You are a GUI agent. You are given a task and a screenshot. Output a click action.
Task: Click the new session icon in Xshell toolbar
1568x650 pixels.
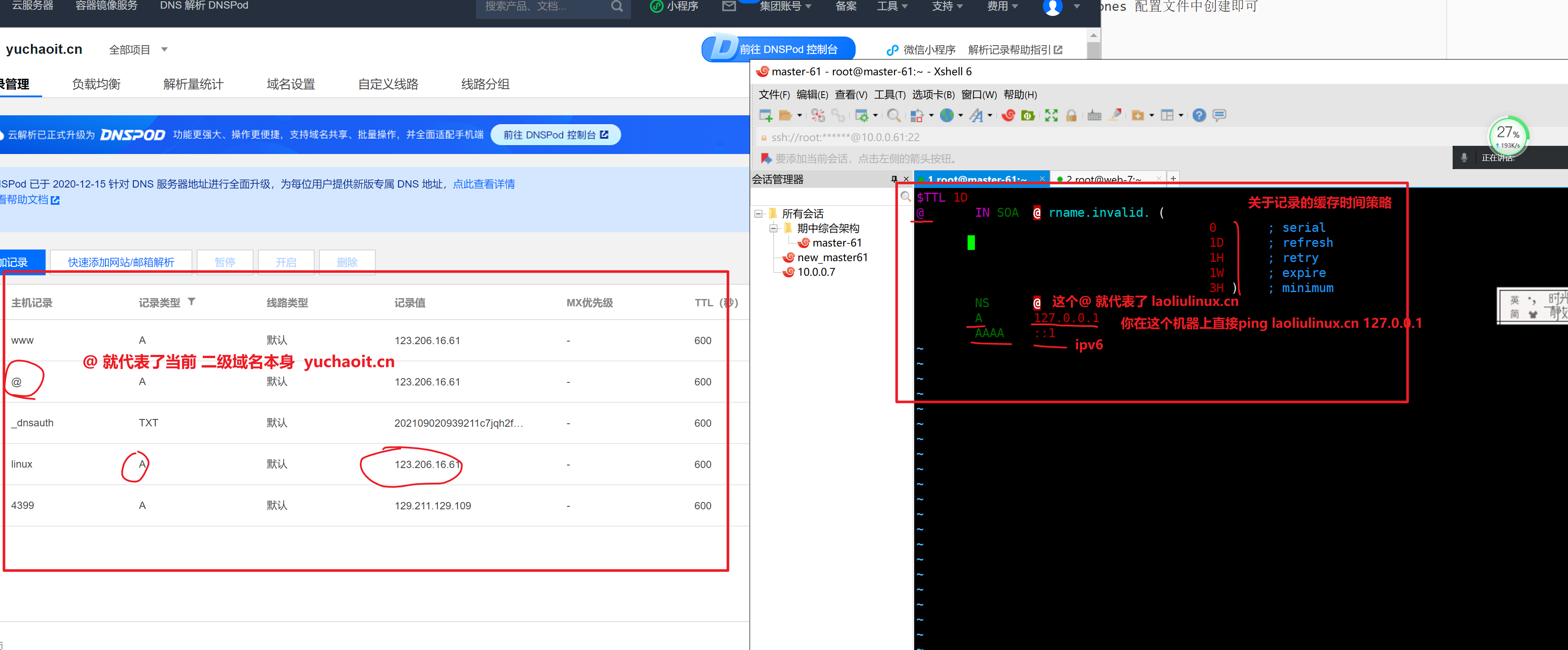pyautogui.click(x=766, y=115)
